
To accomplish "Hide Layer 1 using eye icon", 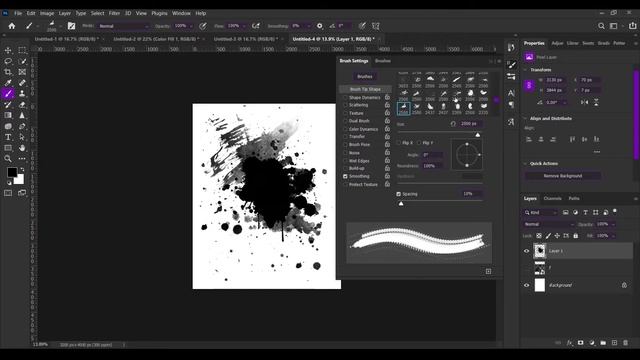I will coord(527,251).
